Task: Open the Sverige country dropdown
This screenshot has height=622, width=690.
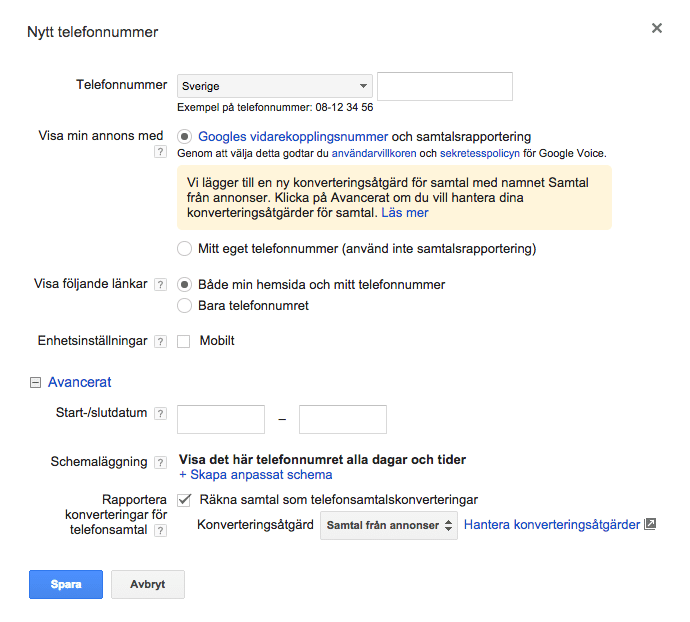Action: coord(275,86)
